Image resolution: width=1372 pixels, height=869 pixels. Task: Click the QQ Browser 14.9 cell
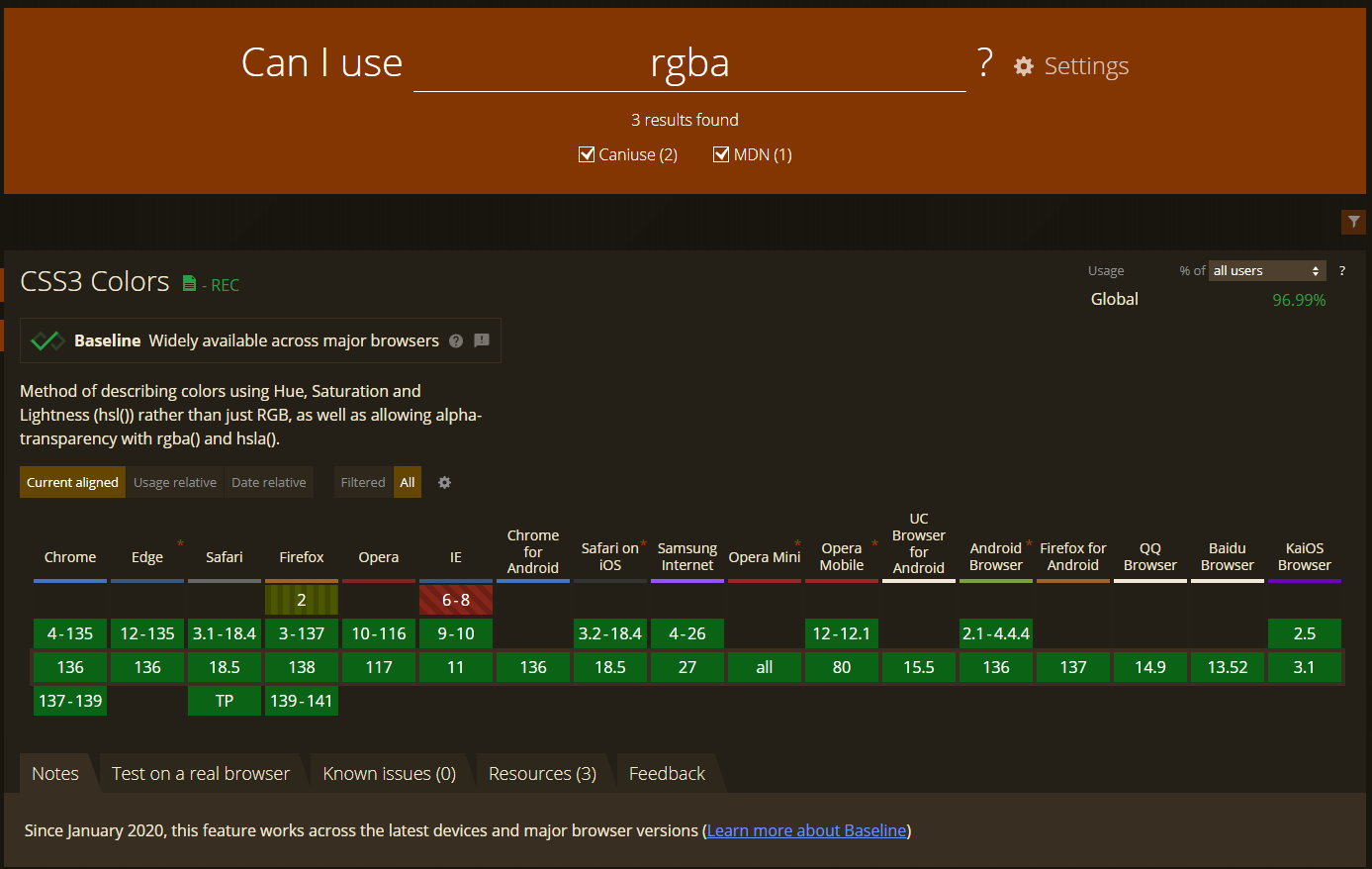pos(1150,667)
